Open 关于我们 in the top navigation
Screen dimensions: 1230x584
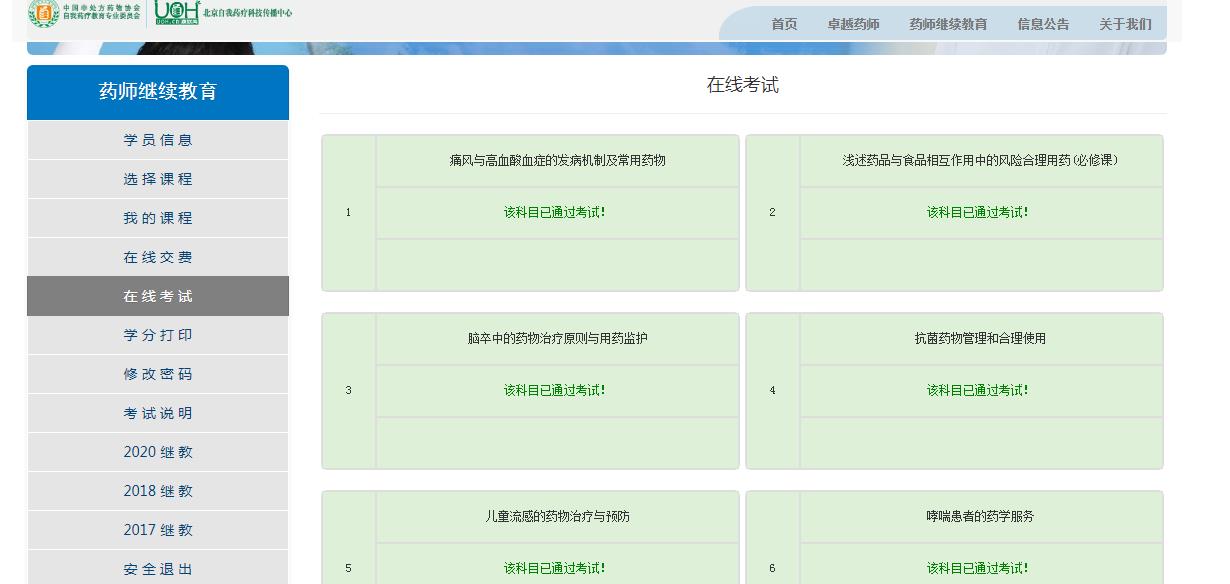point(1125,24)
